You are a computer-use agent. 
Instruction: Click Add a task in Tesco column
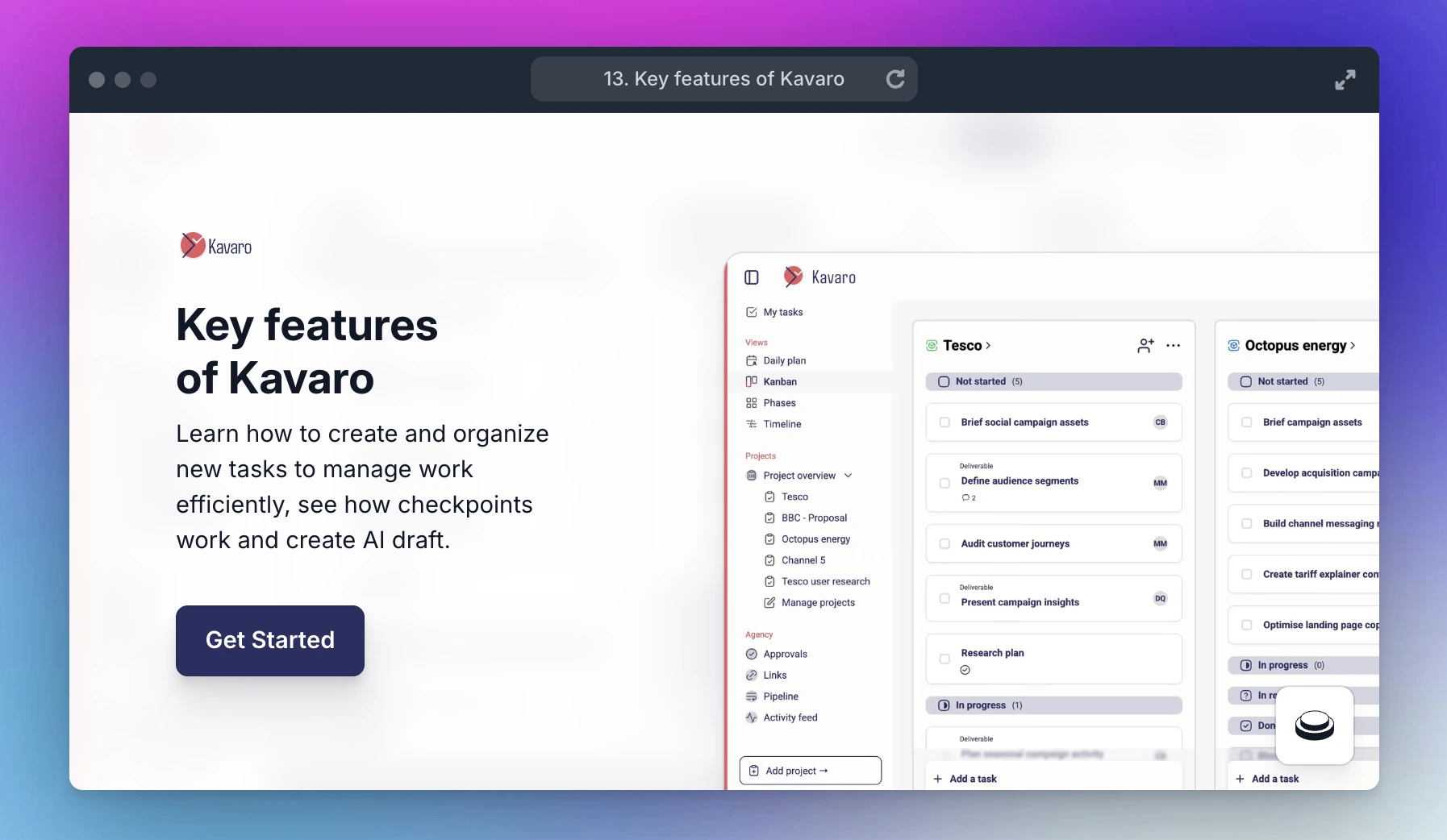(x=965, y=779)
